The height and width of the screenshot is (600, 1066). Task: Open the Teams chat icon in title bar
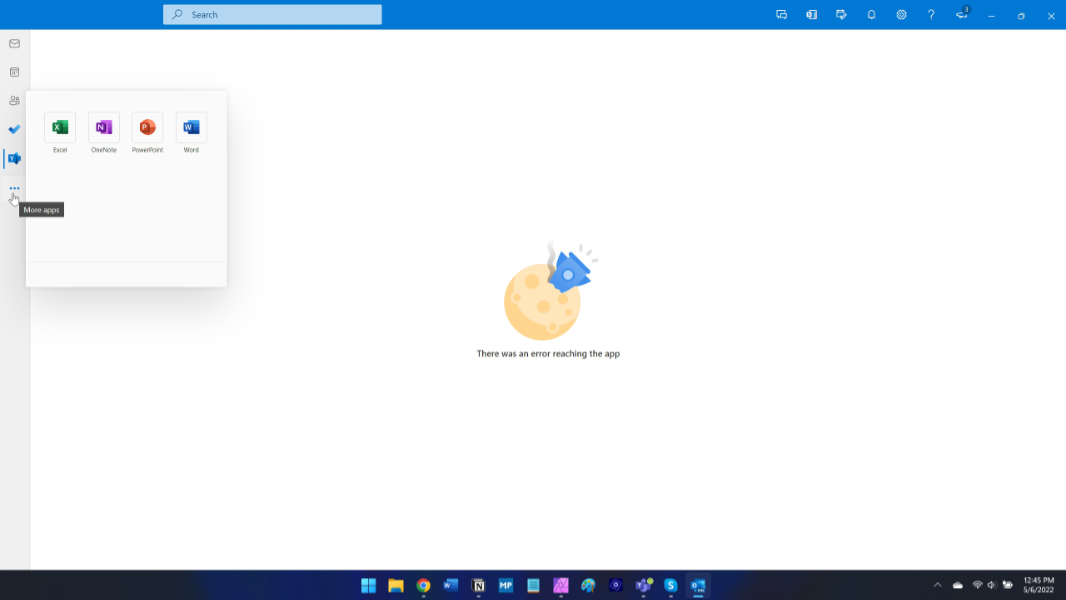coord(781,14)
